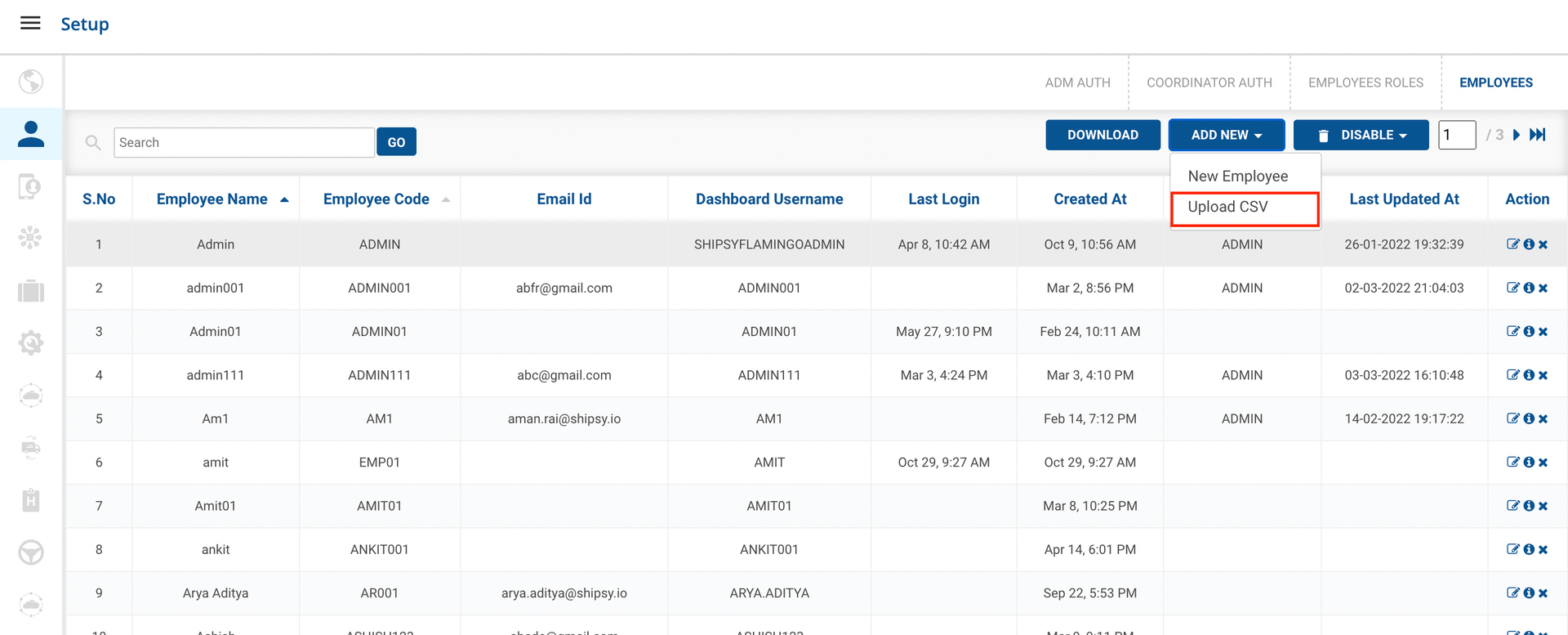Click the DOWNLOAD button

1102,135
